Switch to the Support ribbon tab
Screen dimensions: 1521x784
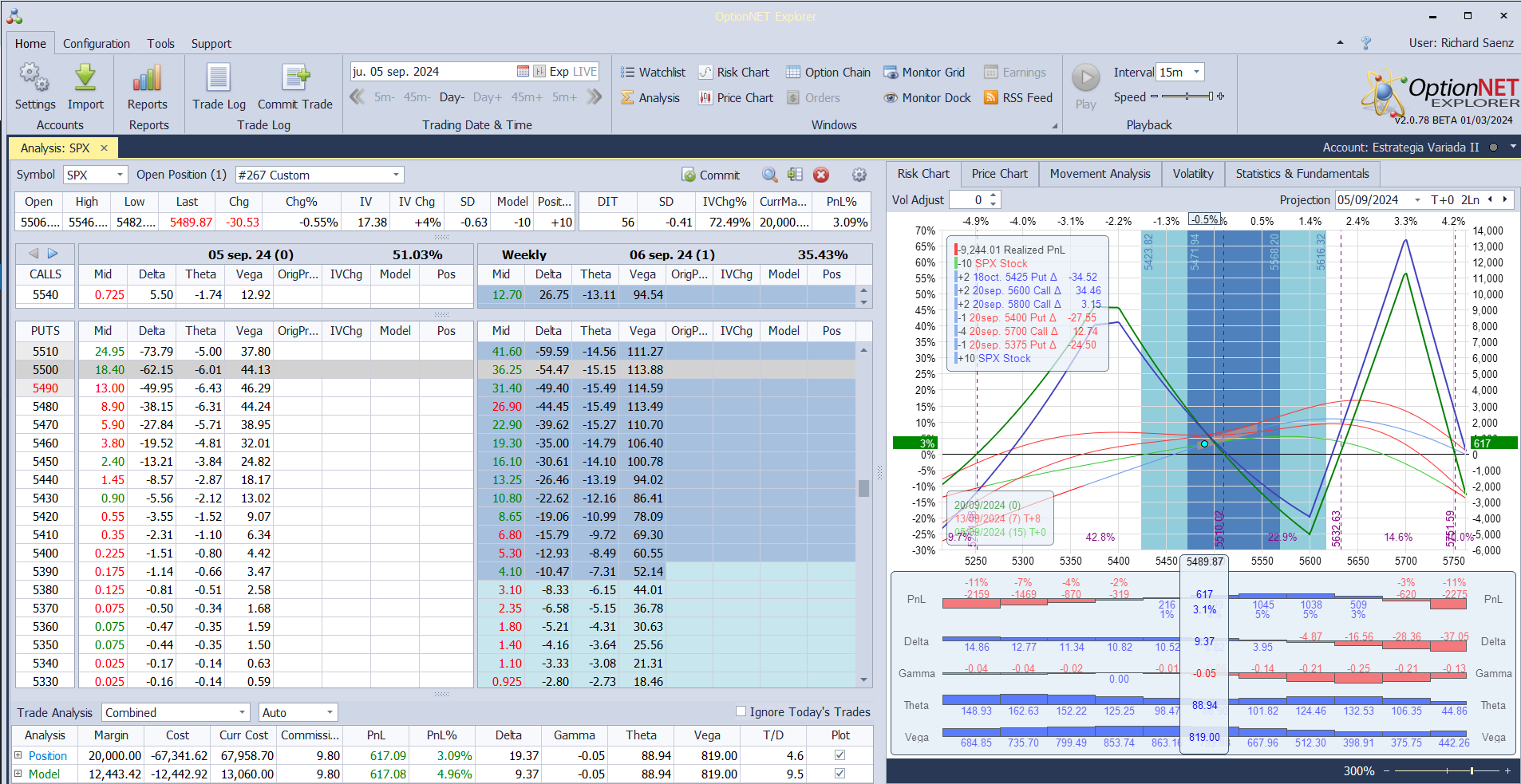pos(211,43)
